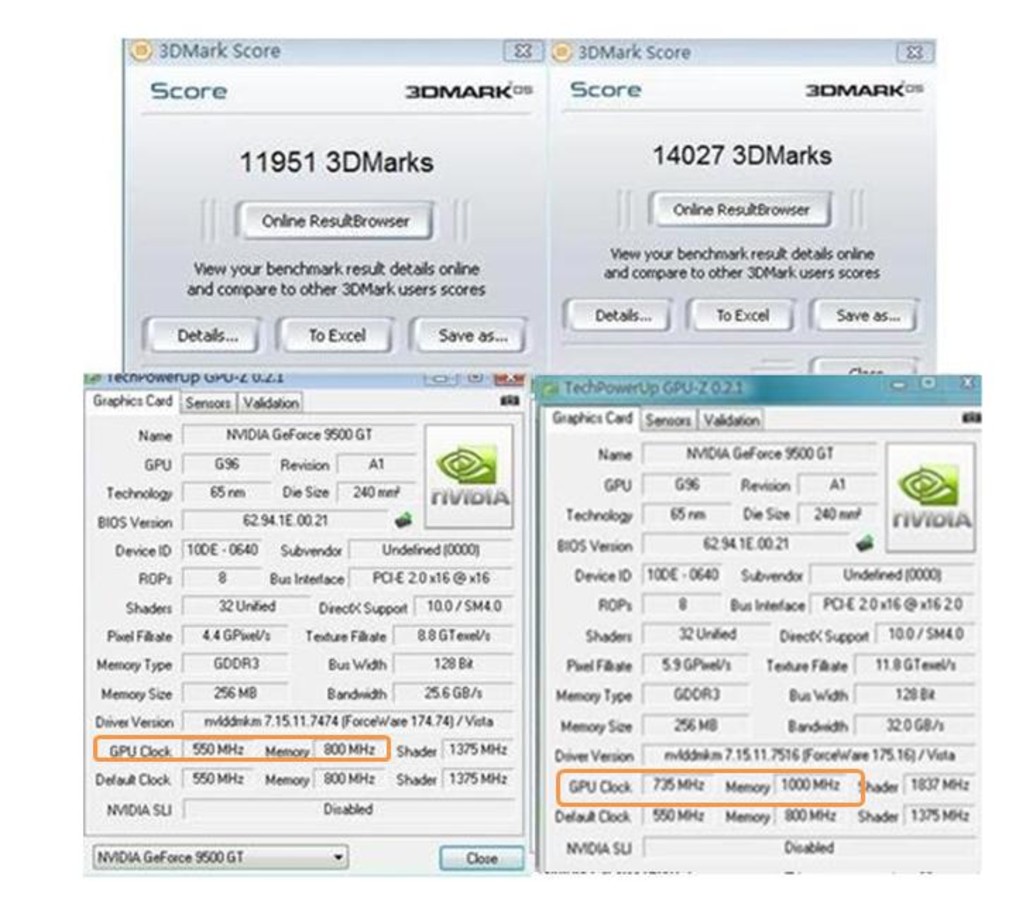Click 32.0 GB/s Bandwidth value, right GPU-Z

[x=914, y=725]
